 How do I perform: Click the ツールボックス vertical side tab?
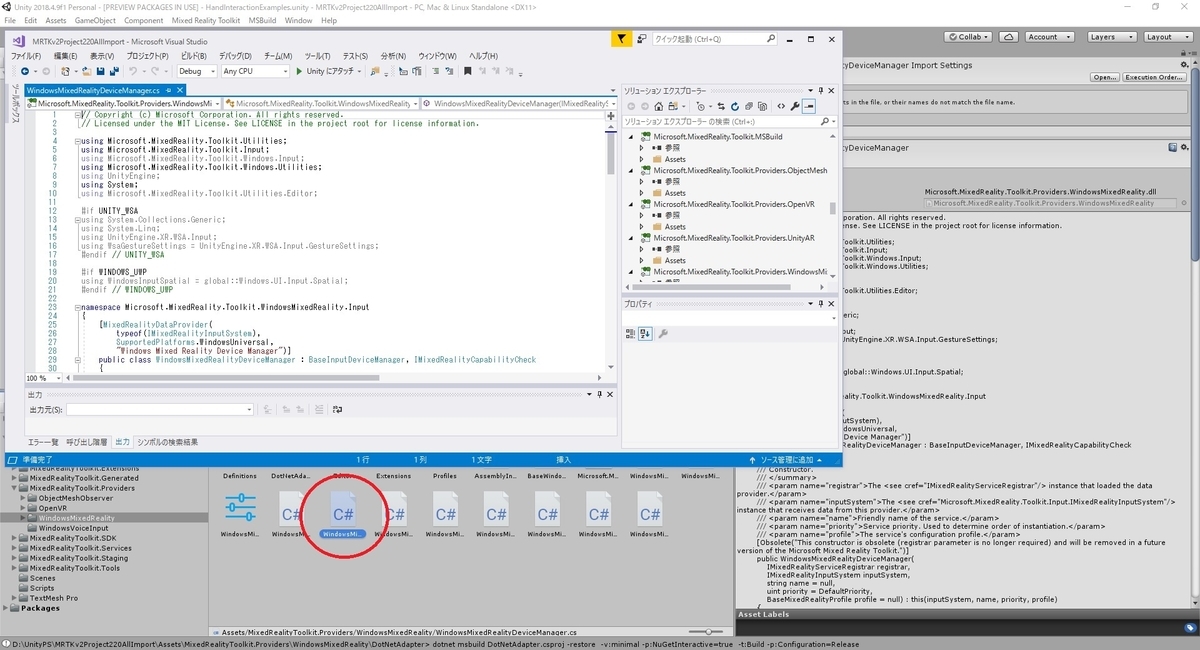(x=14, y=105)
